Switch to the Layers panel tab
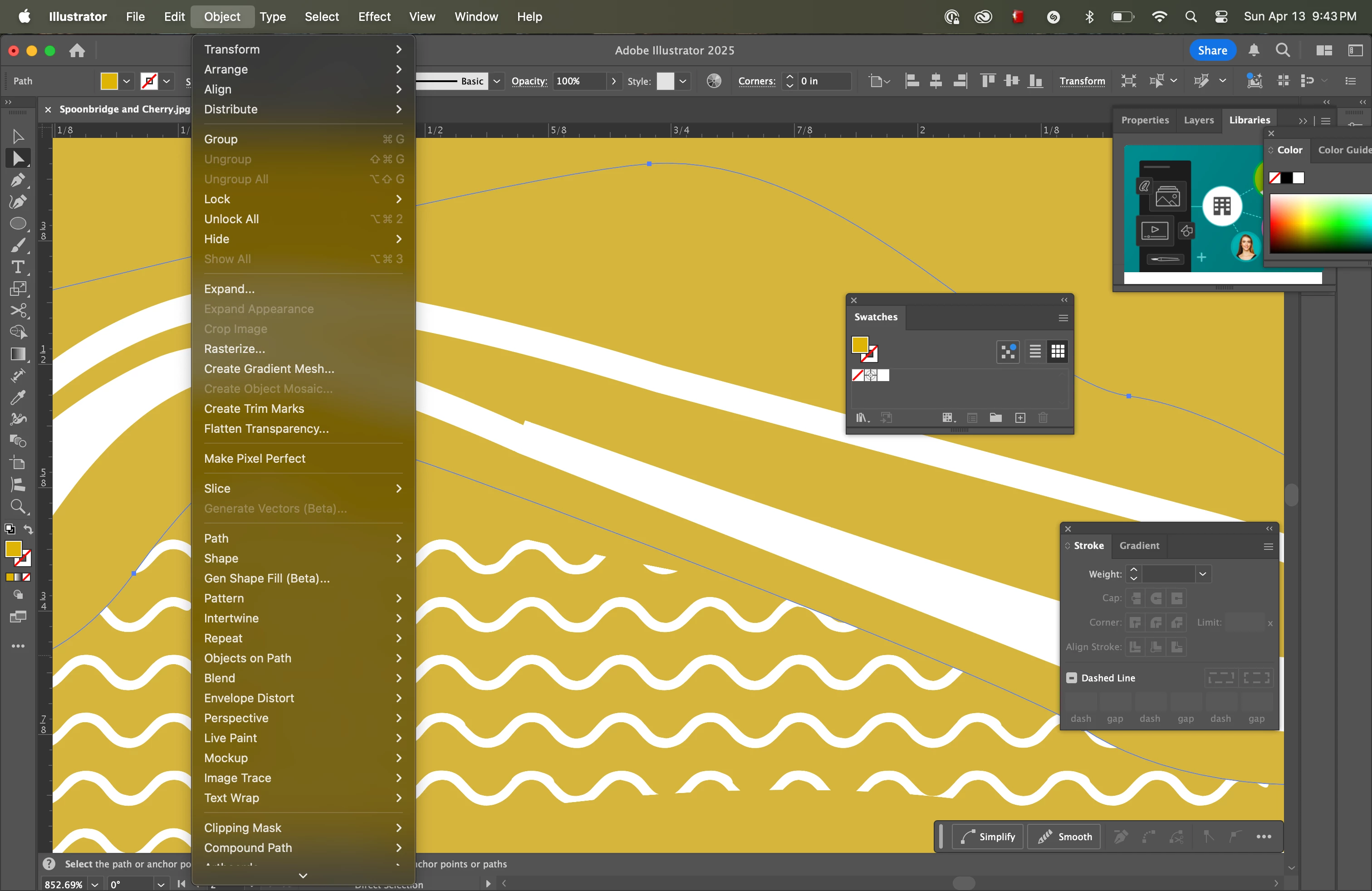 (1199, 120)
